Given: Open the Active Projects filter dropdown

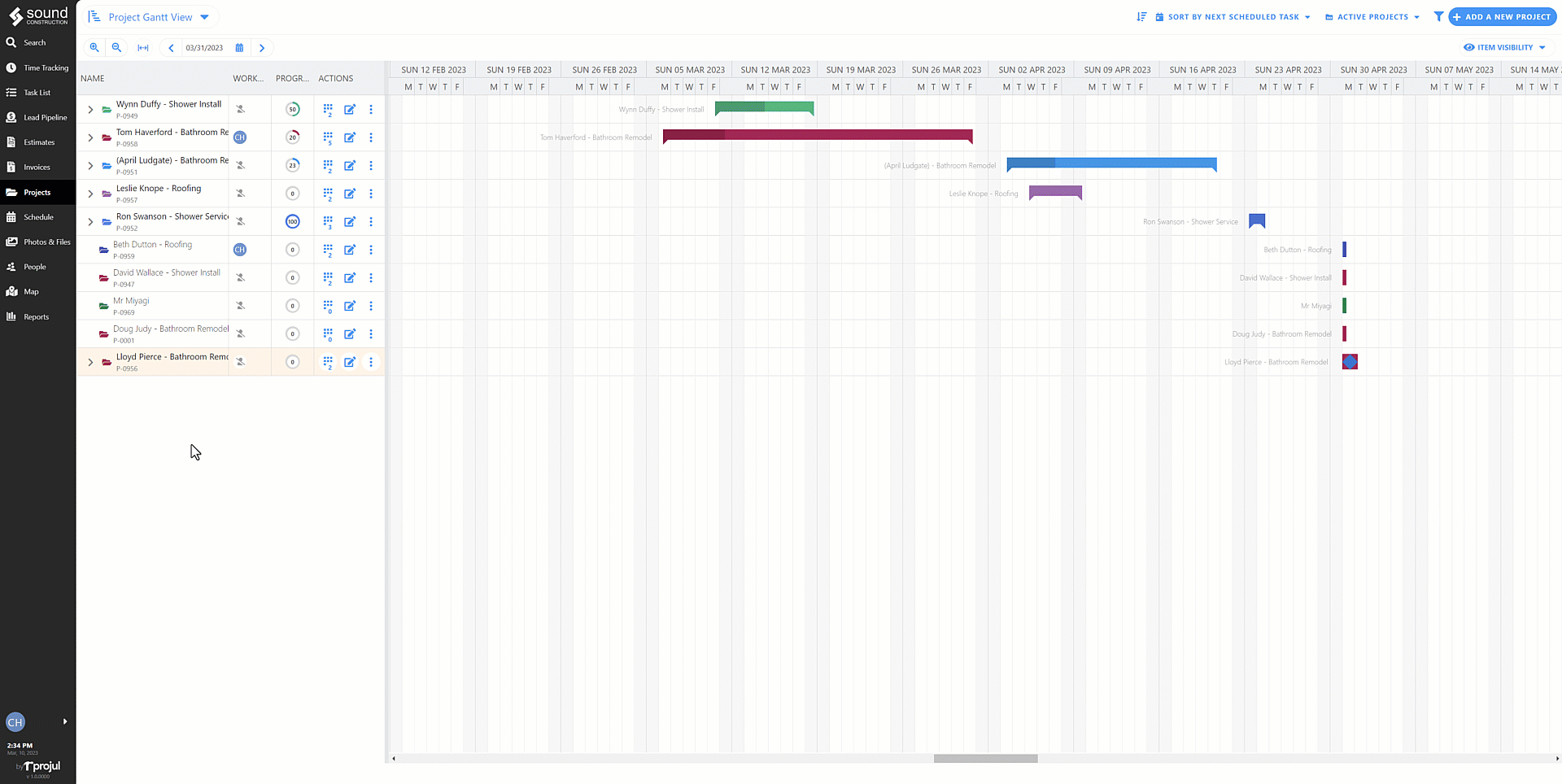Looking at the screenshot, I should [1372, 16].
